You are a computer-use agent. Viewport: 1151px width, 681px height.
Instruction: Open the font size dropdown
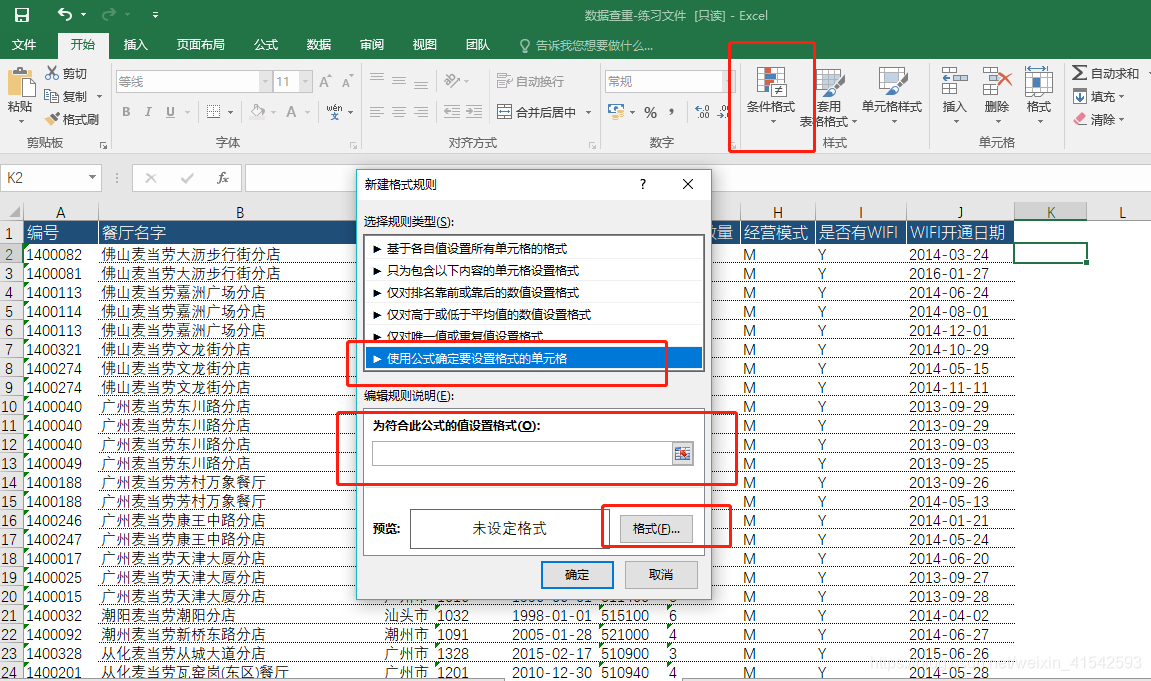coord(306,81)
